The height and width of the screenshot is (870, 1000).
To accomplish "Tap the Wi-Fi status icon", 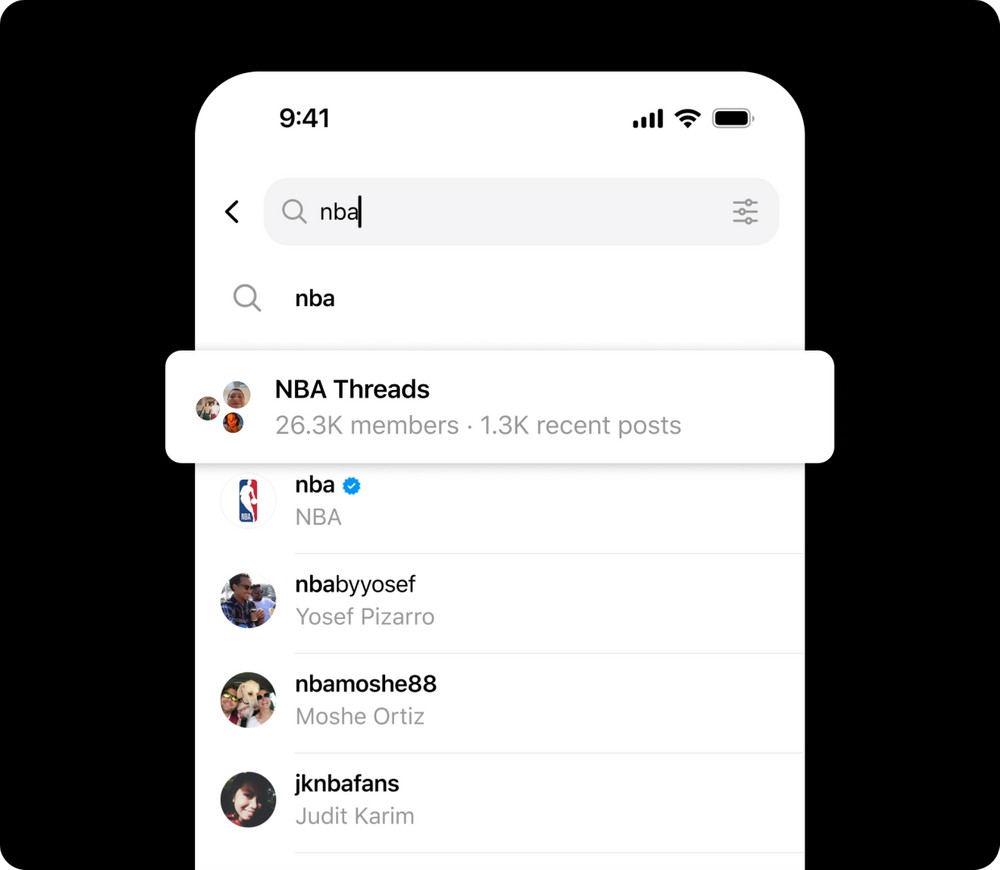I will coord(688,119).
